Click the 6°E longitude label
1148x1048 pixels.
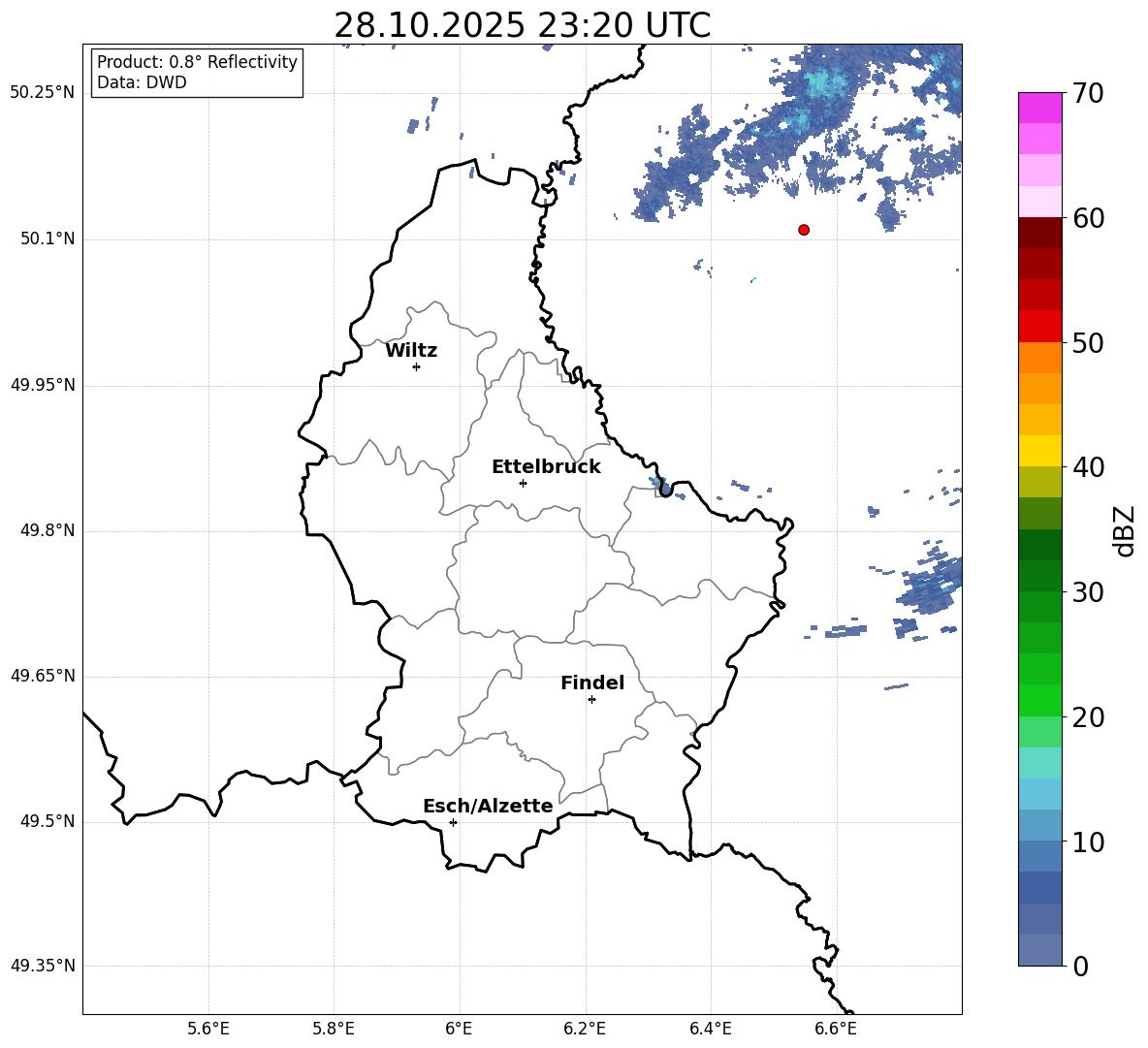tap(459, 1029)
